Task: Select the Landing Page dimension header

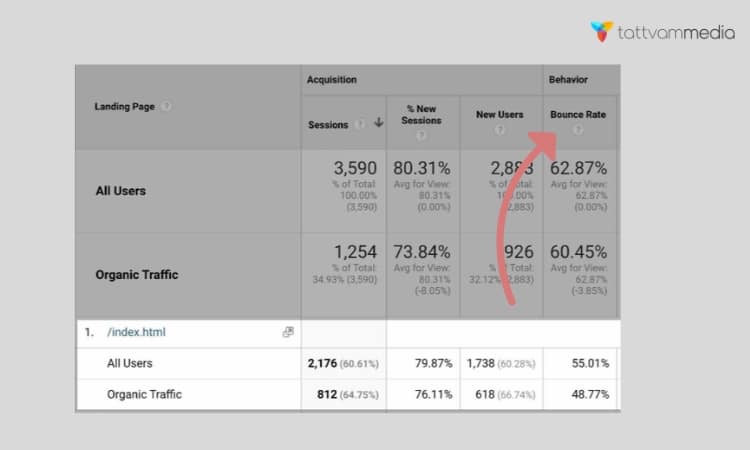Action: (124, 107)
